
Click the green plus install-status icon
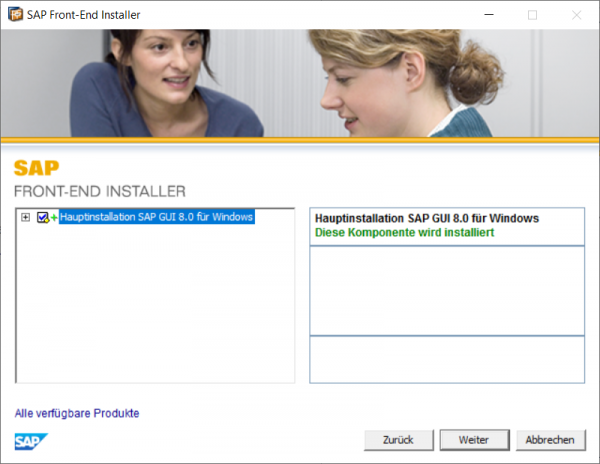point(54,218)
